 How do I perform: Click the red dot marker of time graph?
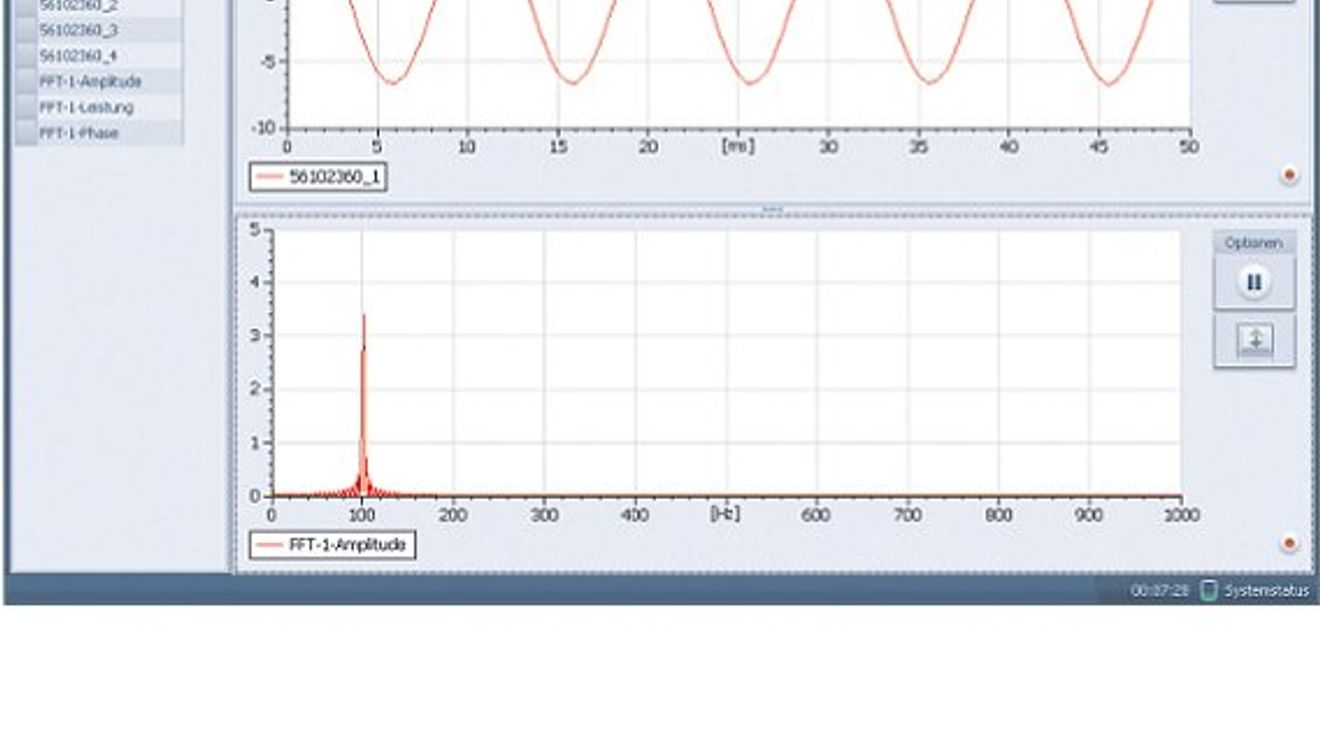[1289, 175]
